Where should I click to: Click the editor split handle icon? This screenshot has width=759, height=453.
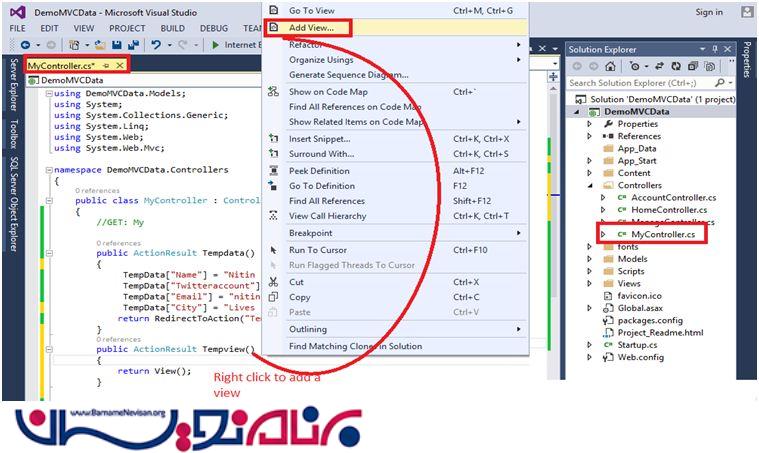[x=553, y=77]
